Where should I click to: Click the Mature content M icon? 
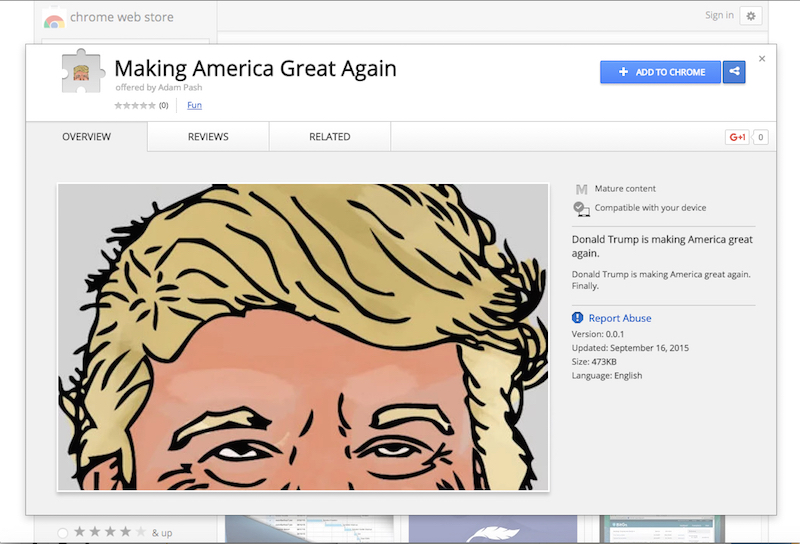581,189
